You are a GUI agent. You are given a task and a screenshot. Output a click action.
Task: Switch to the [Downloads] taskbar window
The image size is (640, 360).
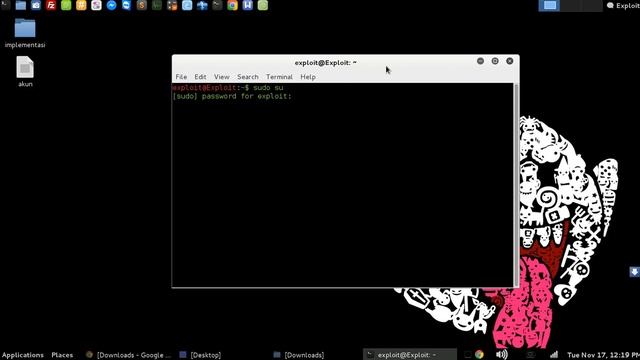pos(299,355)
